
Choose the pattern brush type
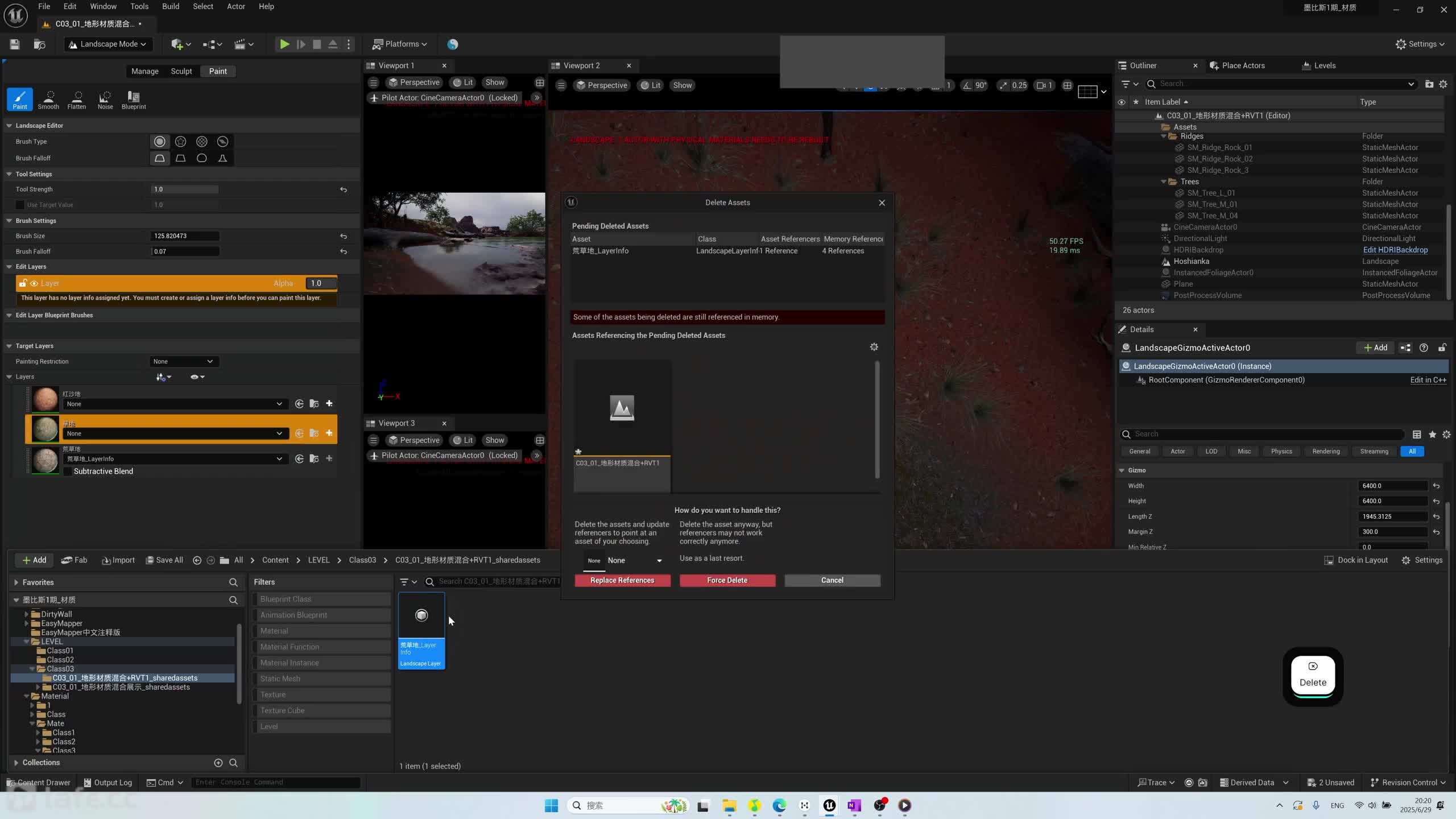pyautogui.click(x=202, y=142)
